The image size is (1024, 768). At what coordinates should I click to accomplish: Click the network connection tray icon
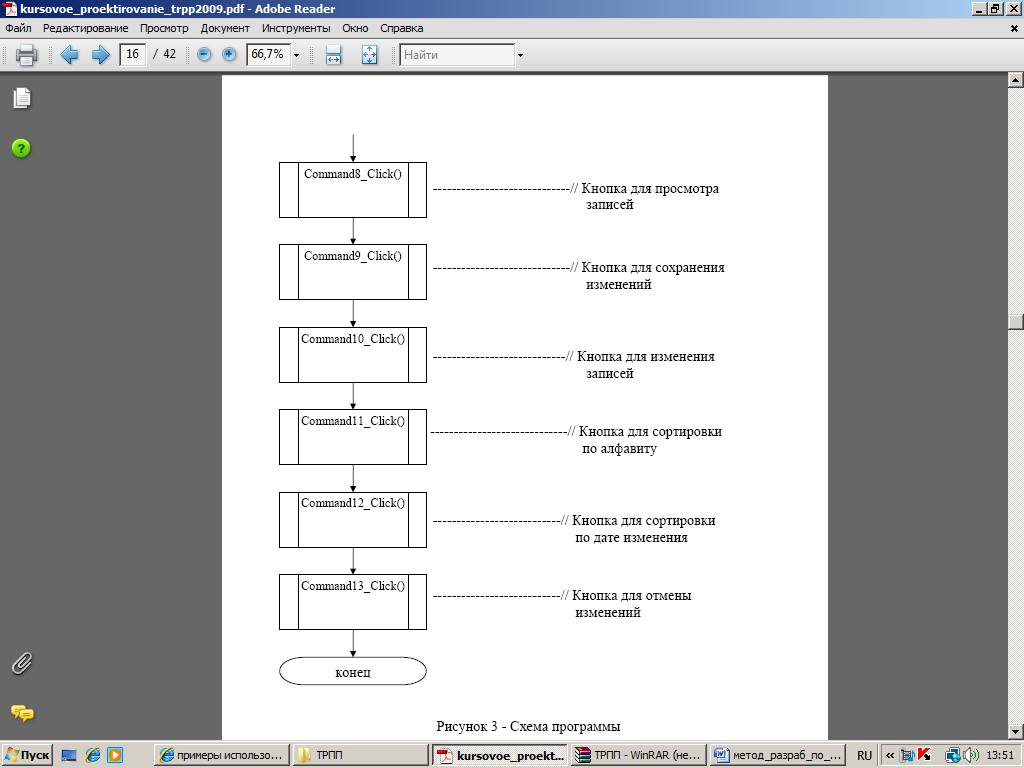coord(952,756)
